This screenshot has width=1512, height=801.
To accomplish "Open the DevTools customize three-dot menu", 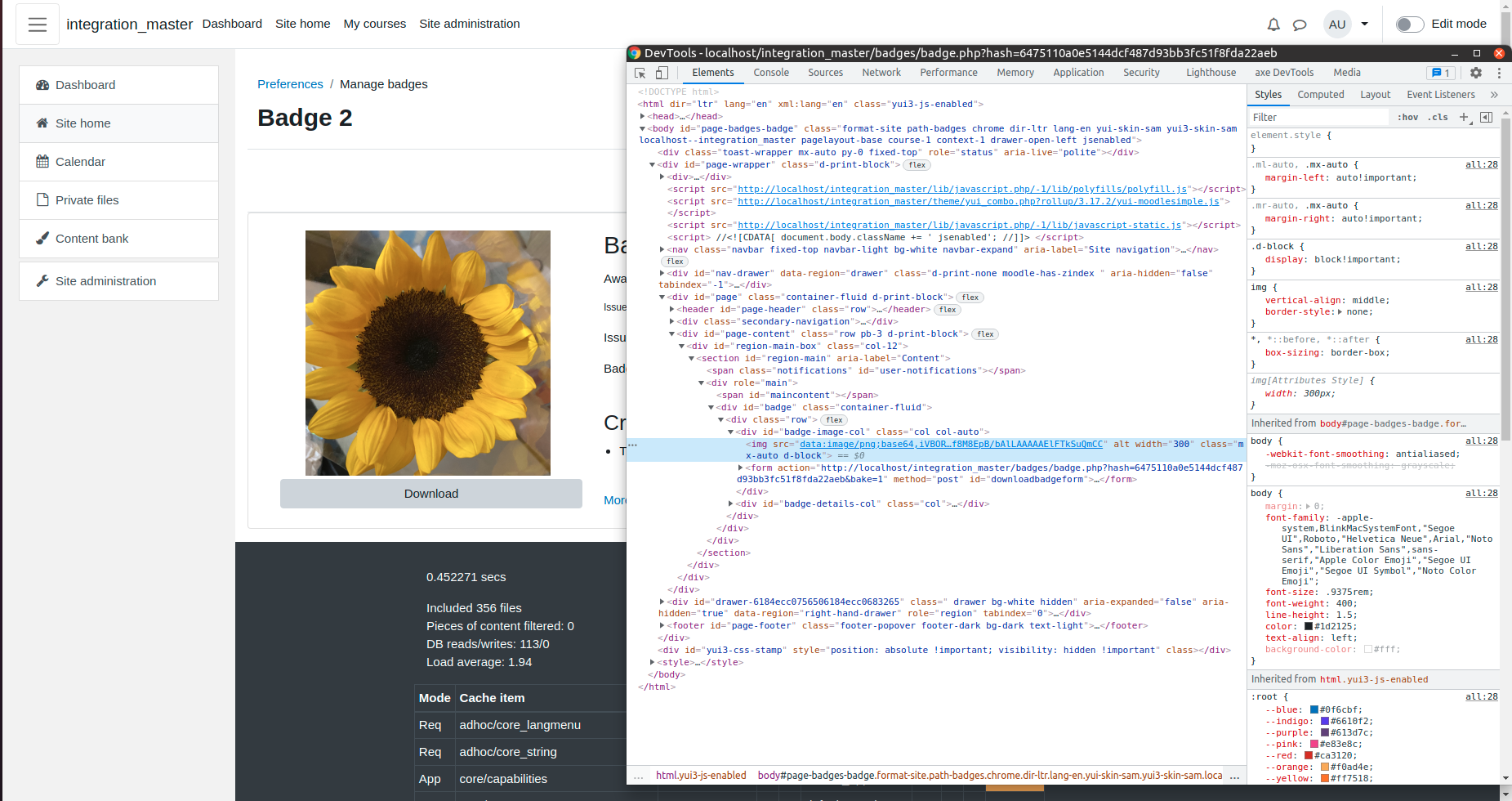I will tap(1499, 73).
